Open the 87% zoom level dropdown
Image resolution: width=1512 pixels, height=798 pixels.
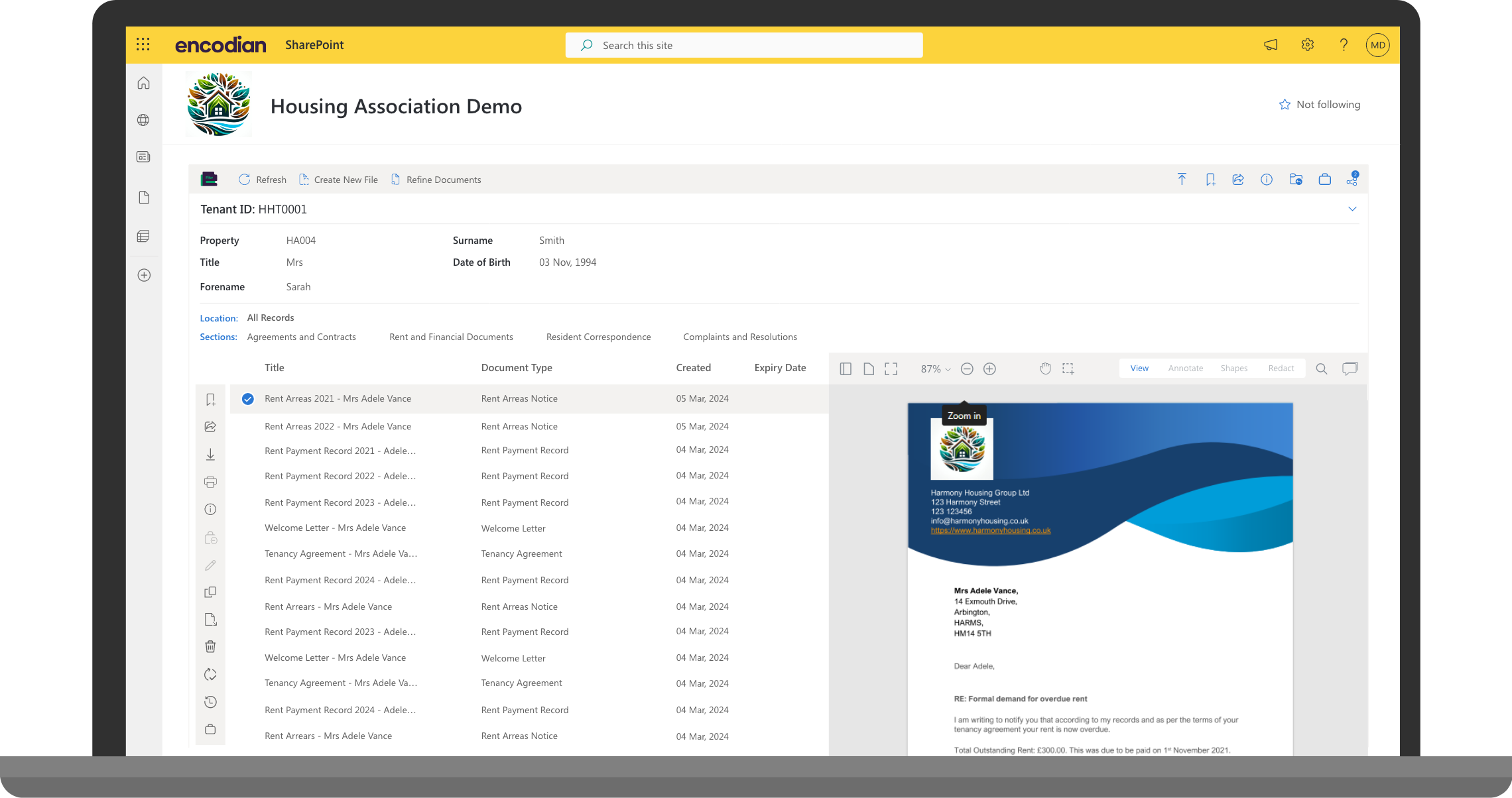(x=935, y=369)
